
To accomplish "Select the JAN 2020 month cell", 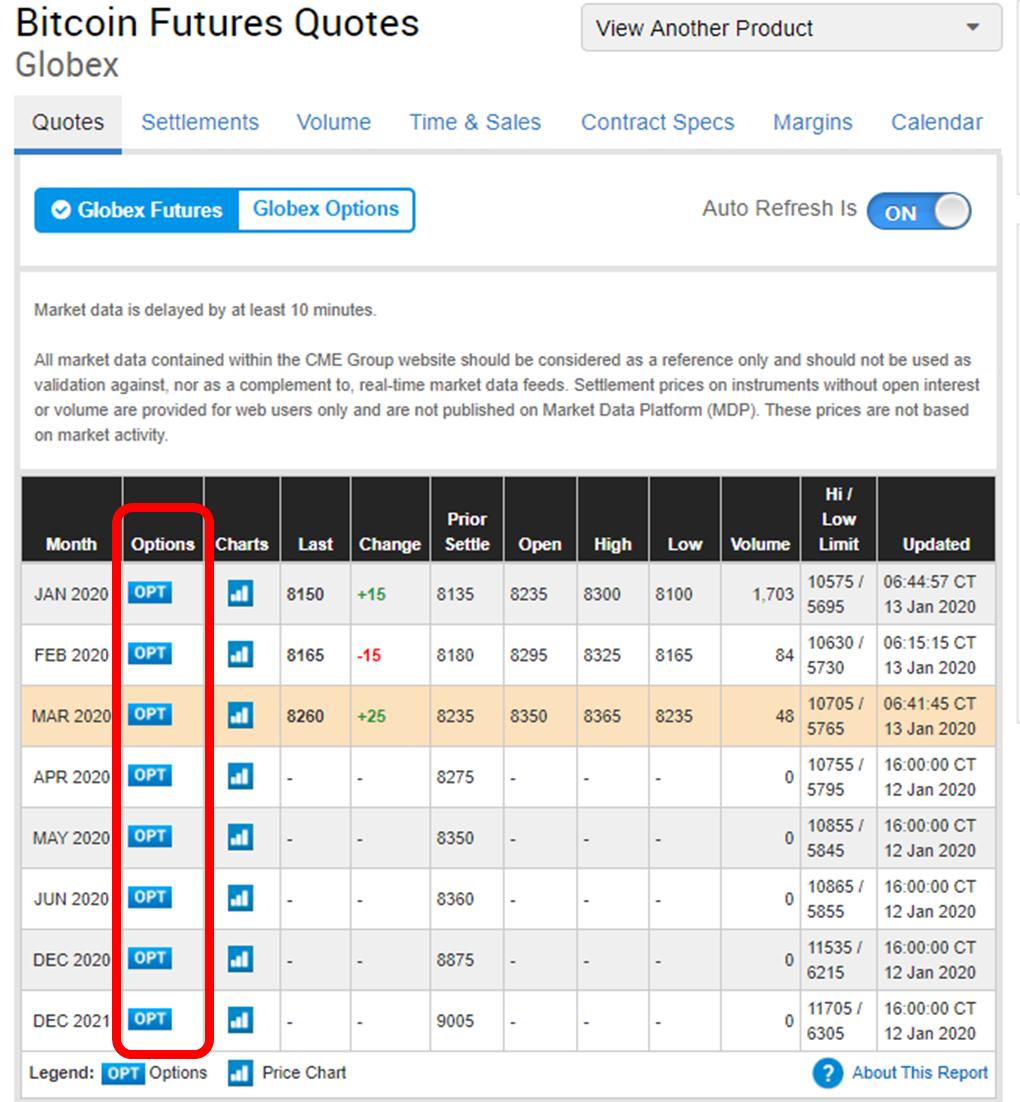I will pyautogui.click(x=71, y=595).
